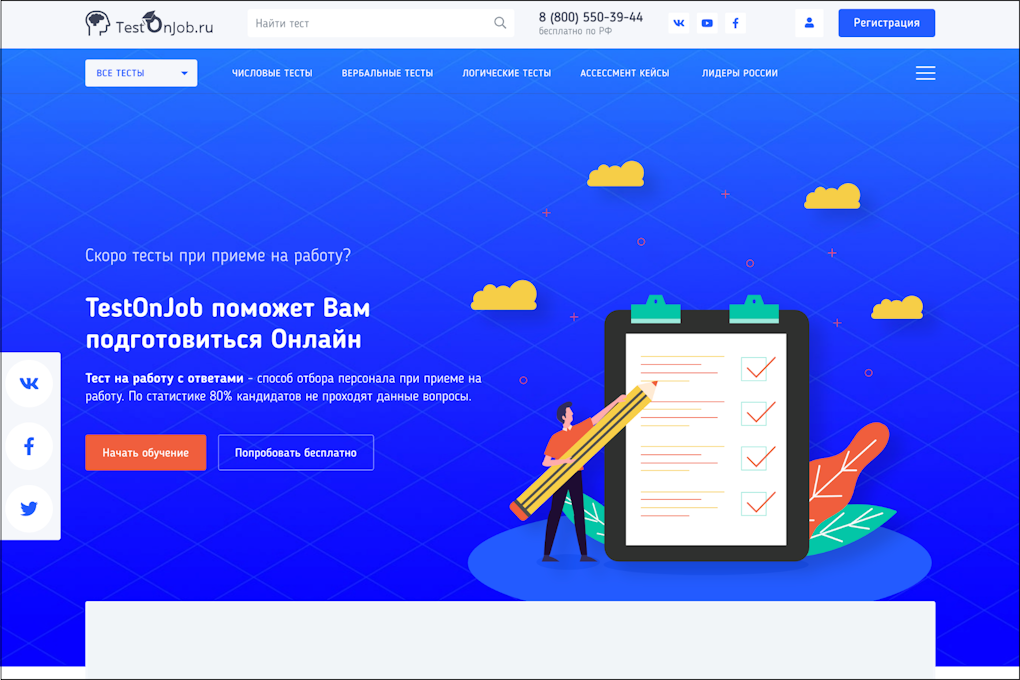Share via the Facebook icon in the side panel

click(29, 446)
